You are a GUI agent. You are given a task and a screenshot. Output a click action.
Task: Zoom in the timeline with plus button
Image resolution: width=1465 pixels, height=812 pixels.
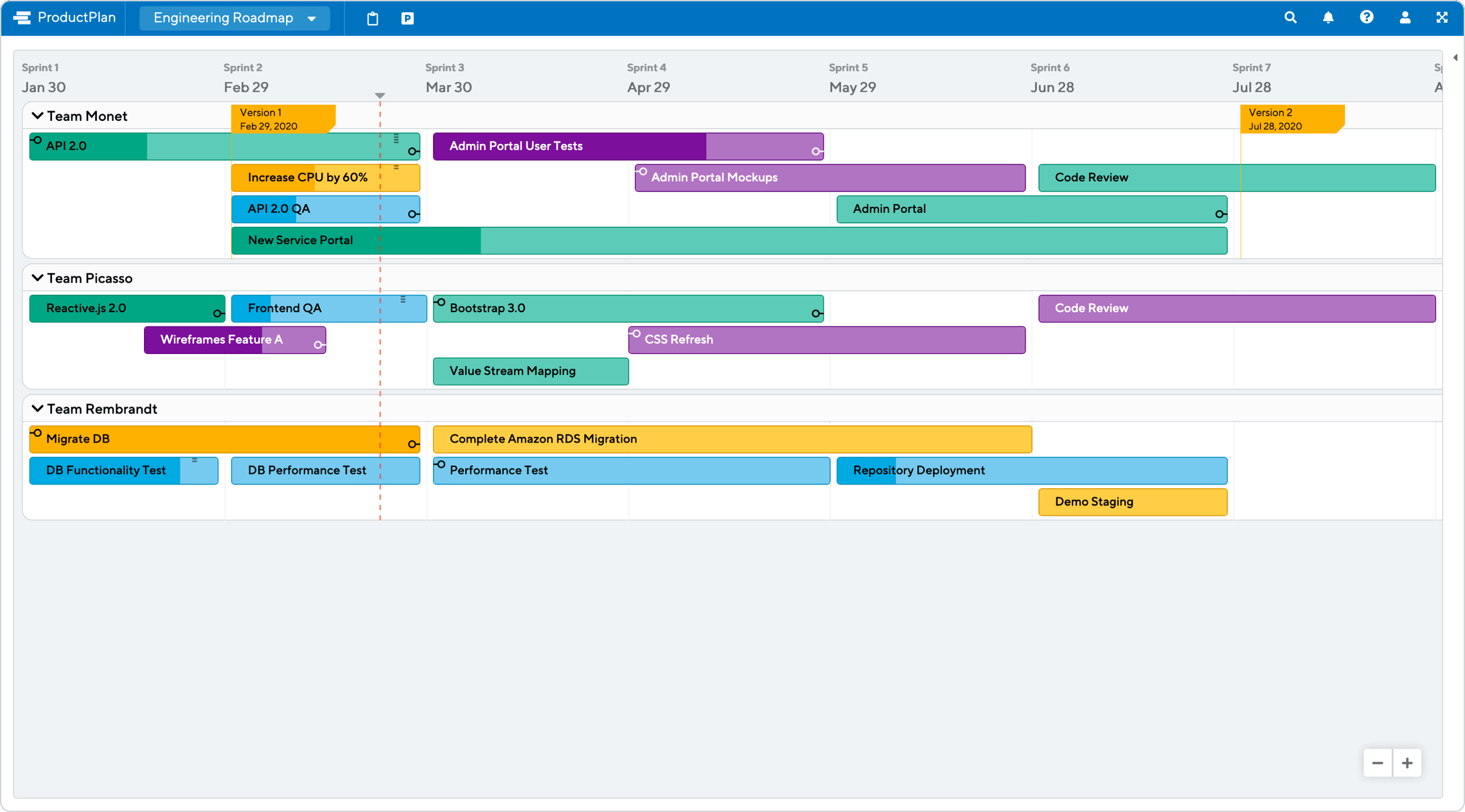1407,763
